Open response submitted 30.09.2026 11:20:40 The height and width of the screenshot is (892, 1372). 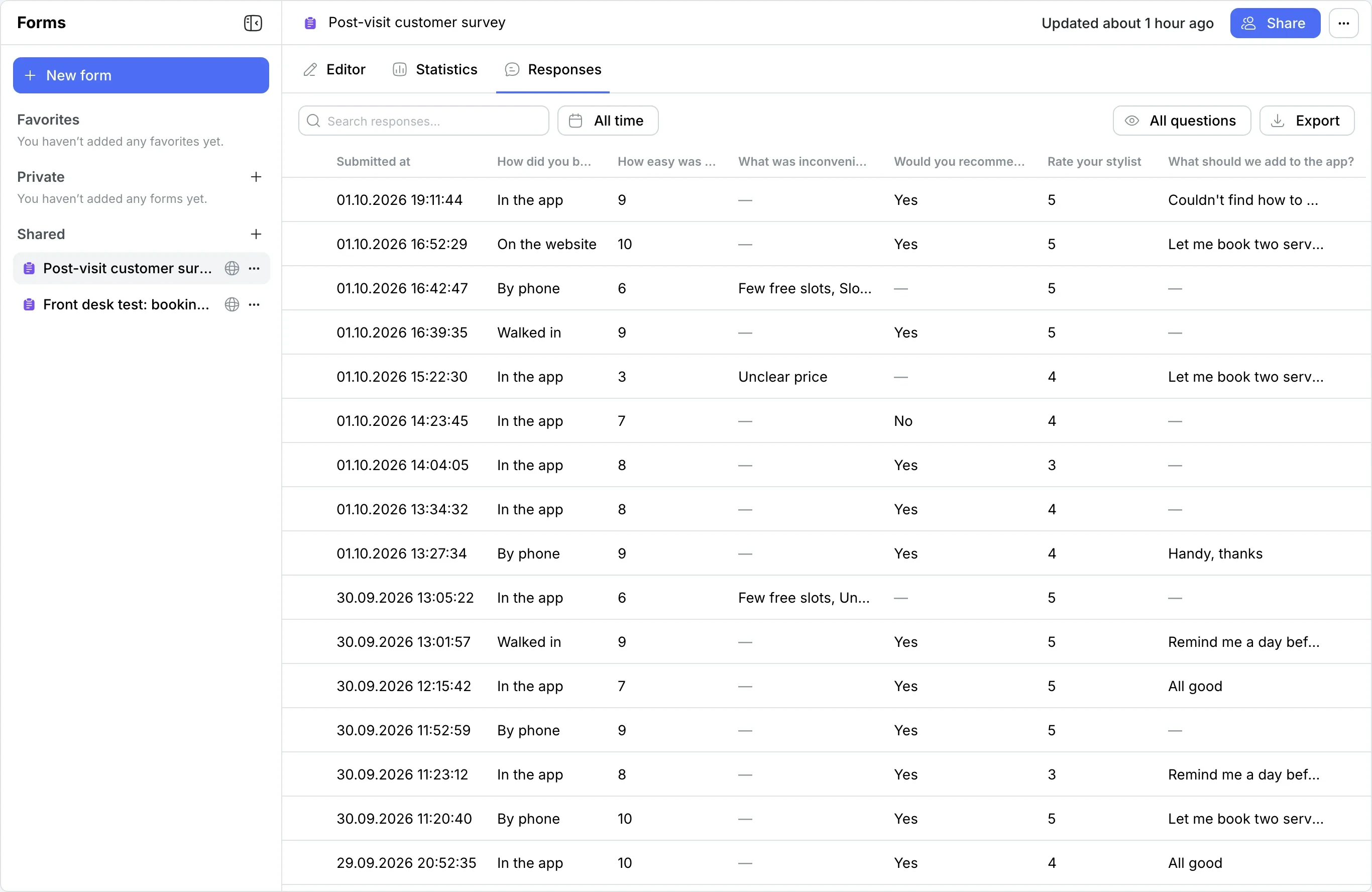click(827, 819)
